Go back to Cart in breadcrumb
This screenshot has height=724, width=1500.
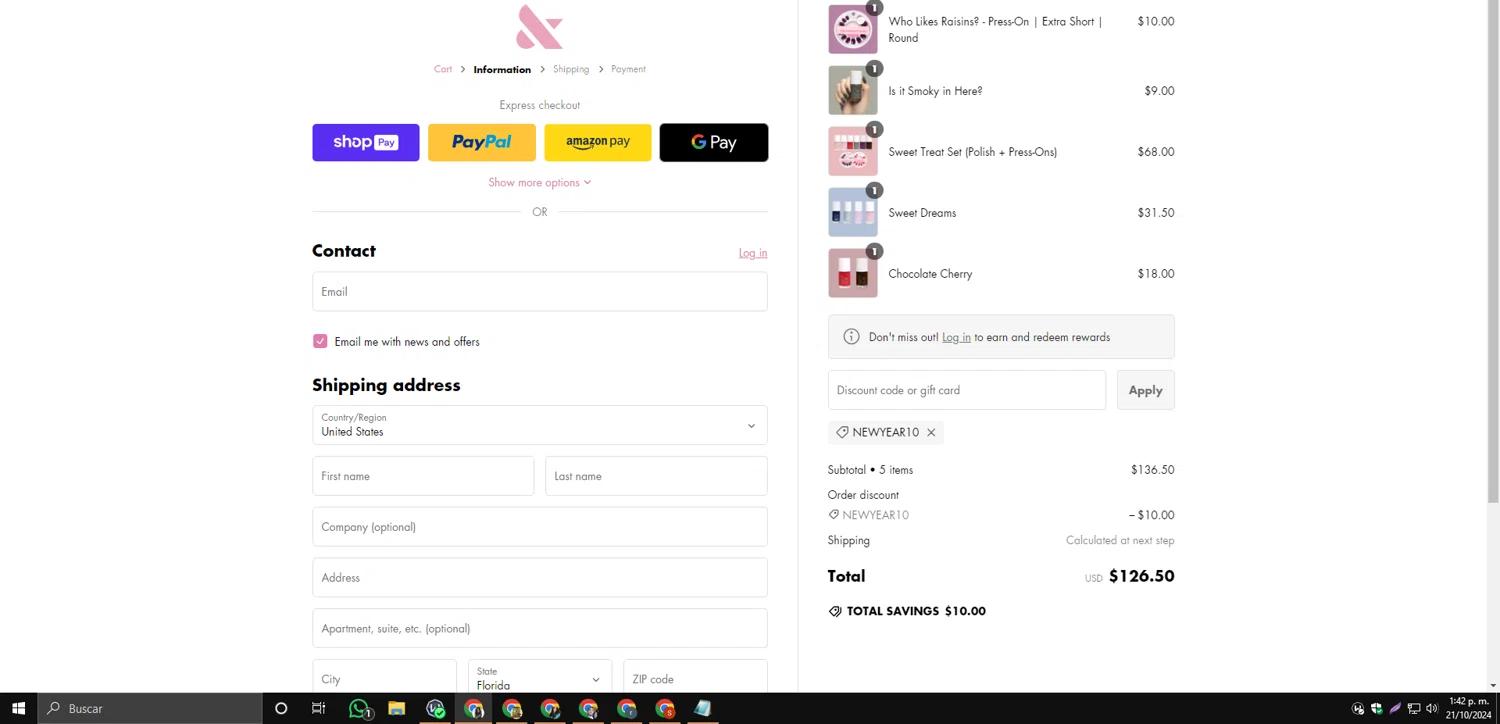click(x=442, y=69)
